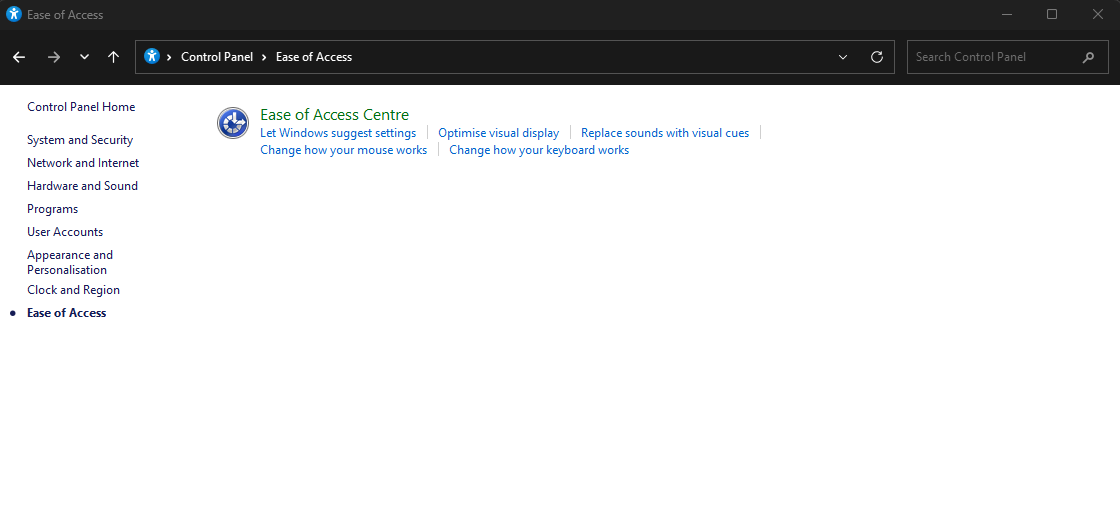
Task: Refresh the Ease of Access page
Action: click(x=877, y=57)
